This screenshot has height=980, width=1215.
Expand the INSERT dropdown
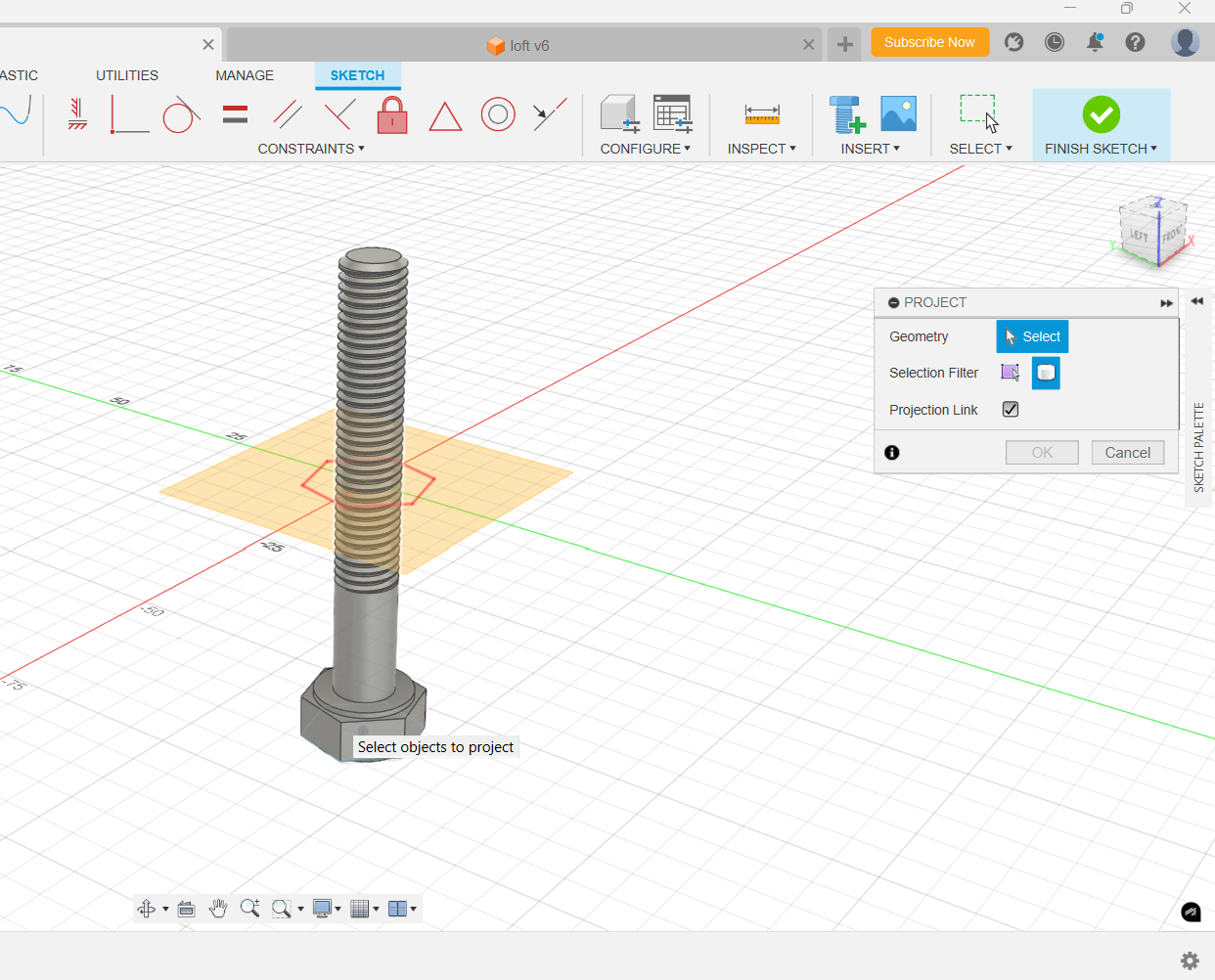(x=871, y=149)
